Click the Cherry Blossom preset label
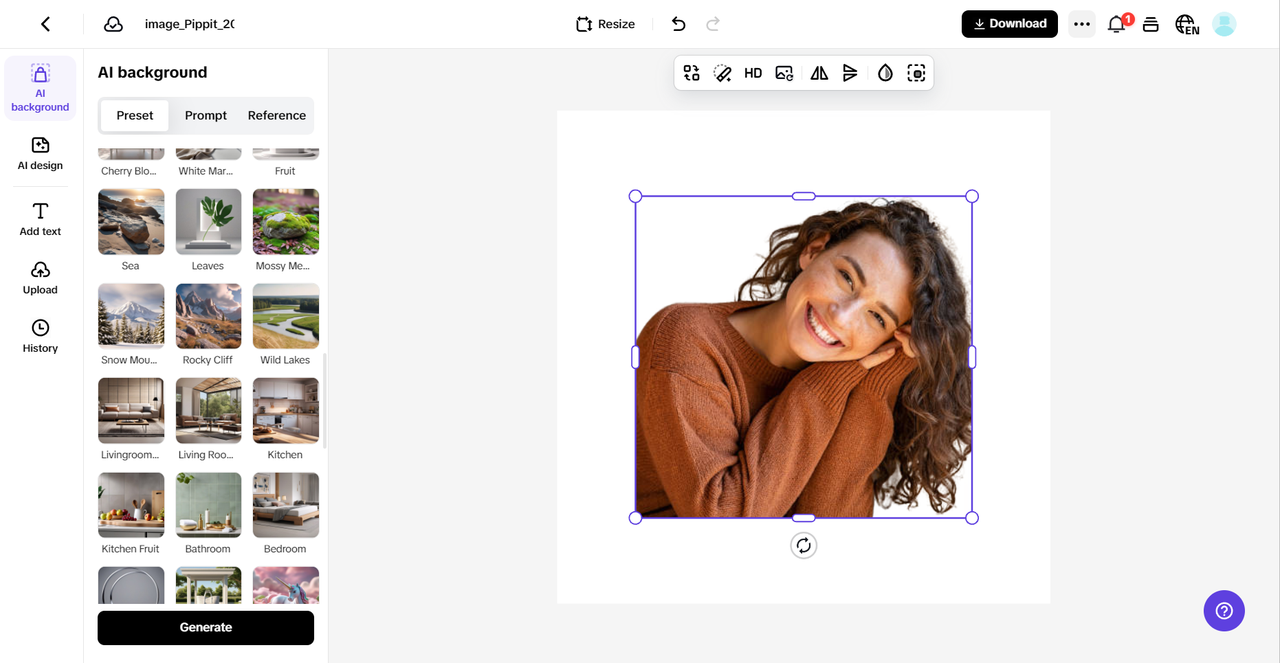 click(129, 171)
